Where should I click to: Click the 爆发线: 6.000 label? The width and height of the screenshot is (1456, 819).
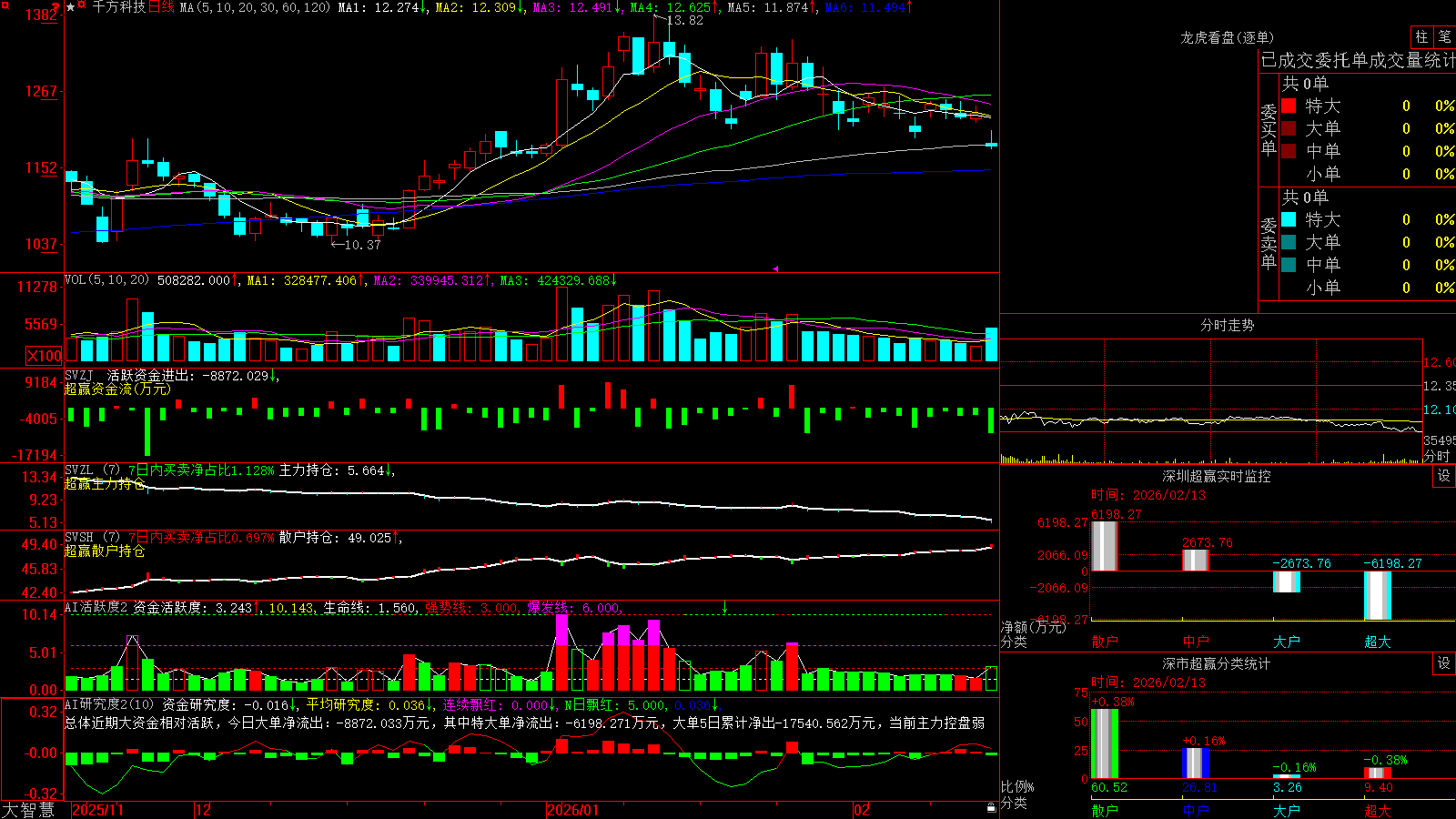click(574, 608)
